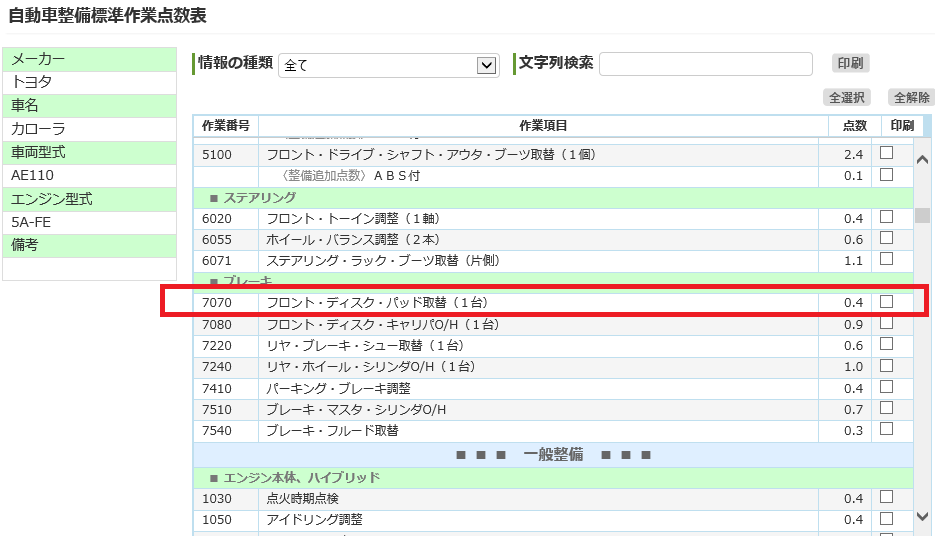Viewport: 935px width, 536px height.
Task: Check the print box for ABS付 row
Action: point(887,175)
